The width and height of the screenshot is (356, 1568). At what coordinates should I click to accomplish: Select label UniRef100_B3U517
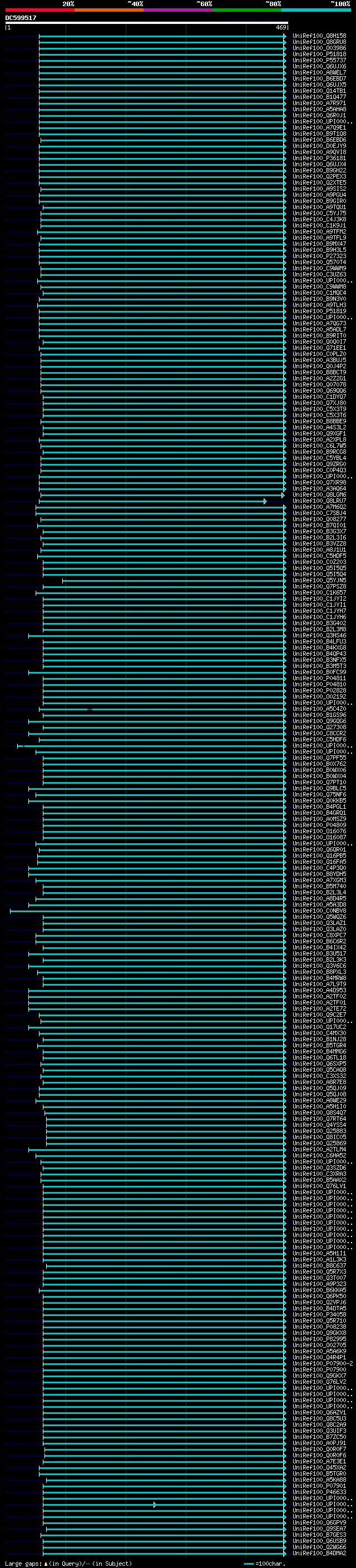click(319, 954)
